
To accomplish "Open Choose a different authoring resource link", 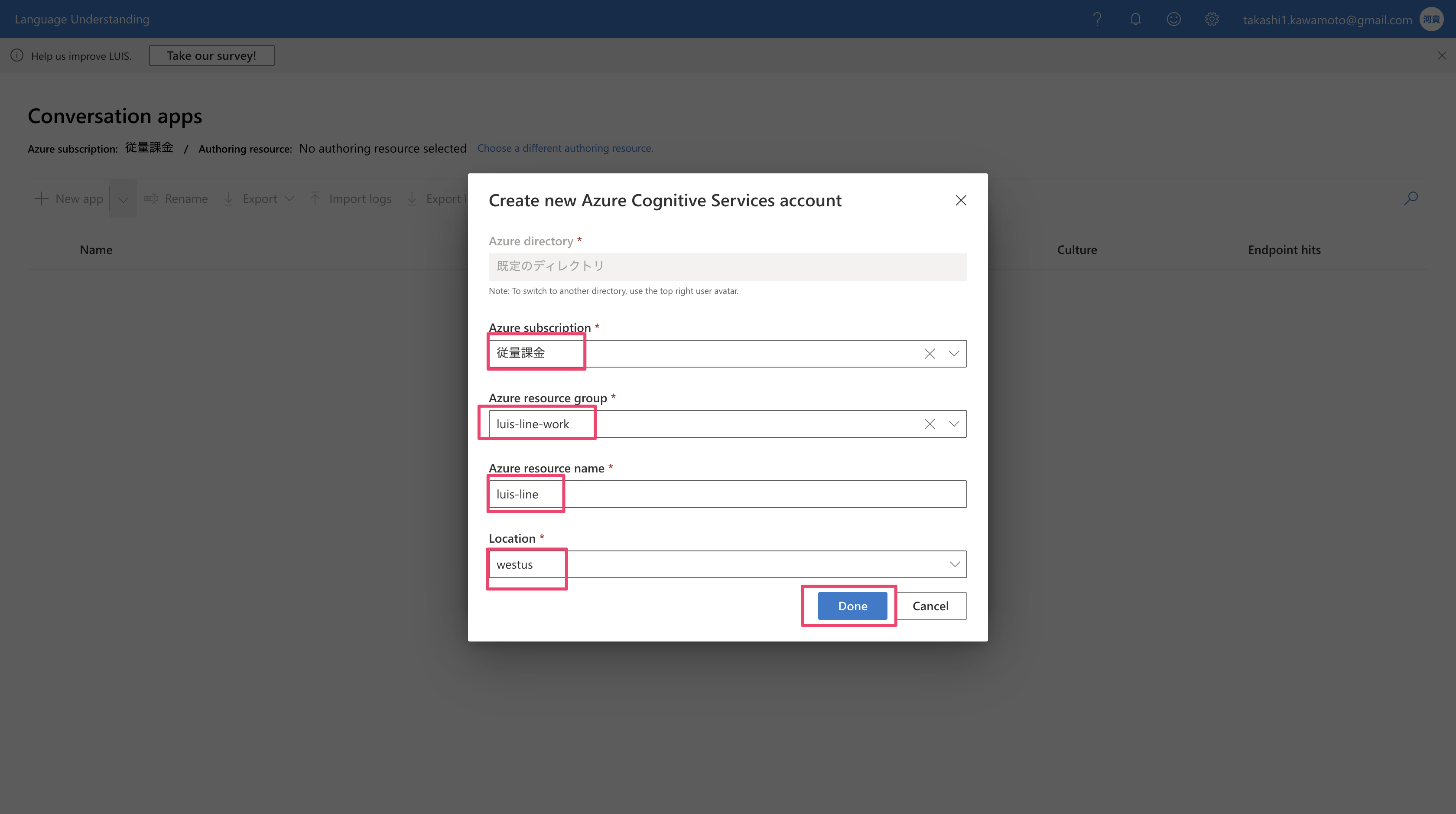I will coord(565,148).
